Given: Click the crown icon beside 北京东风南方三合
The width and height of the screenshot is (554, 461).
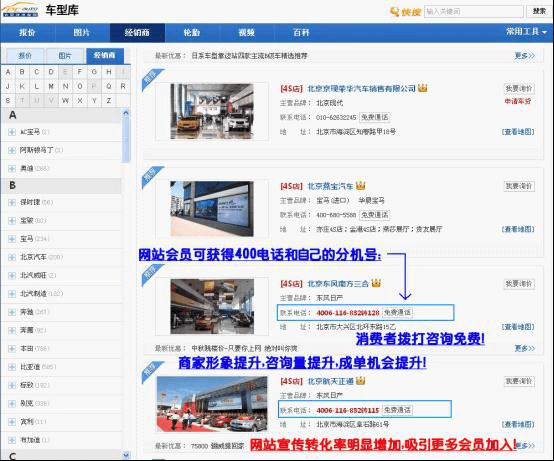Looking at the screenshot, I should pos(376,283).
